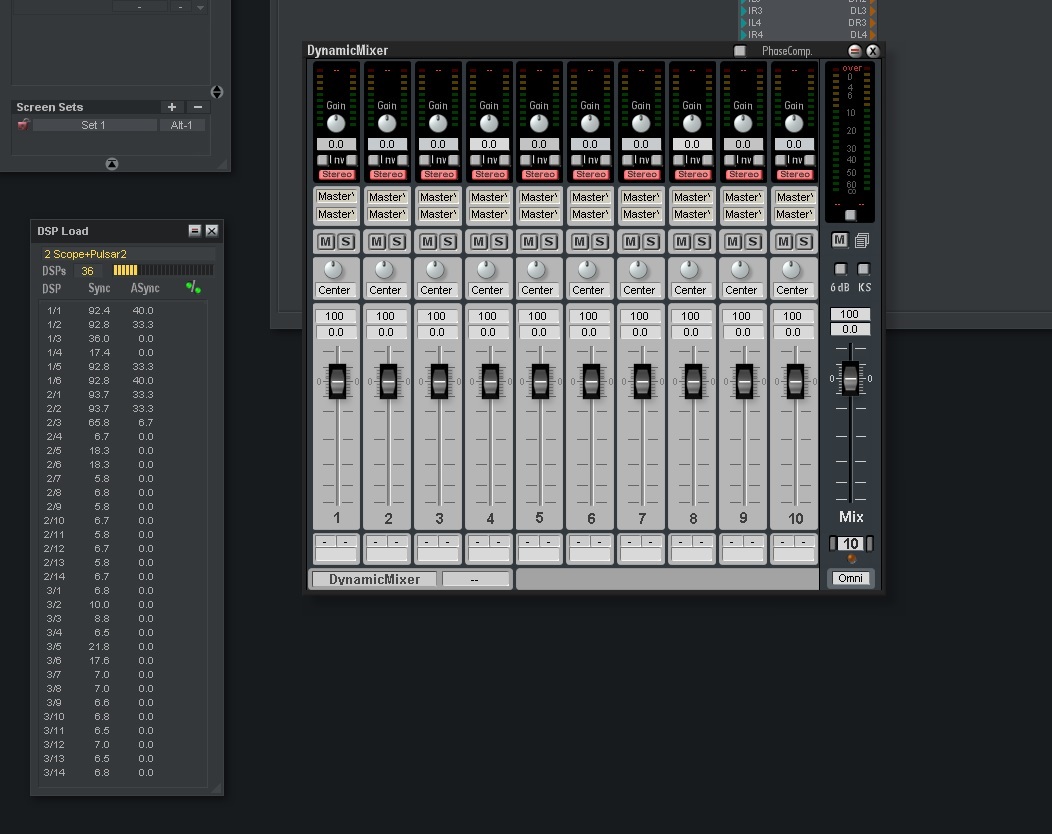Add a new screen set with the plus button

pyautogui.click(x=171, y=106)
